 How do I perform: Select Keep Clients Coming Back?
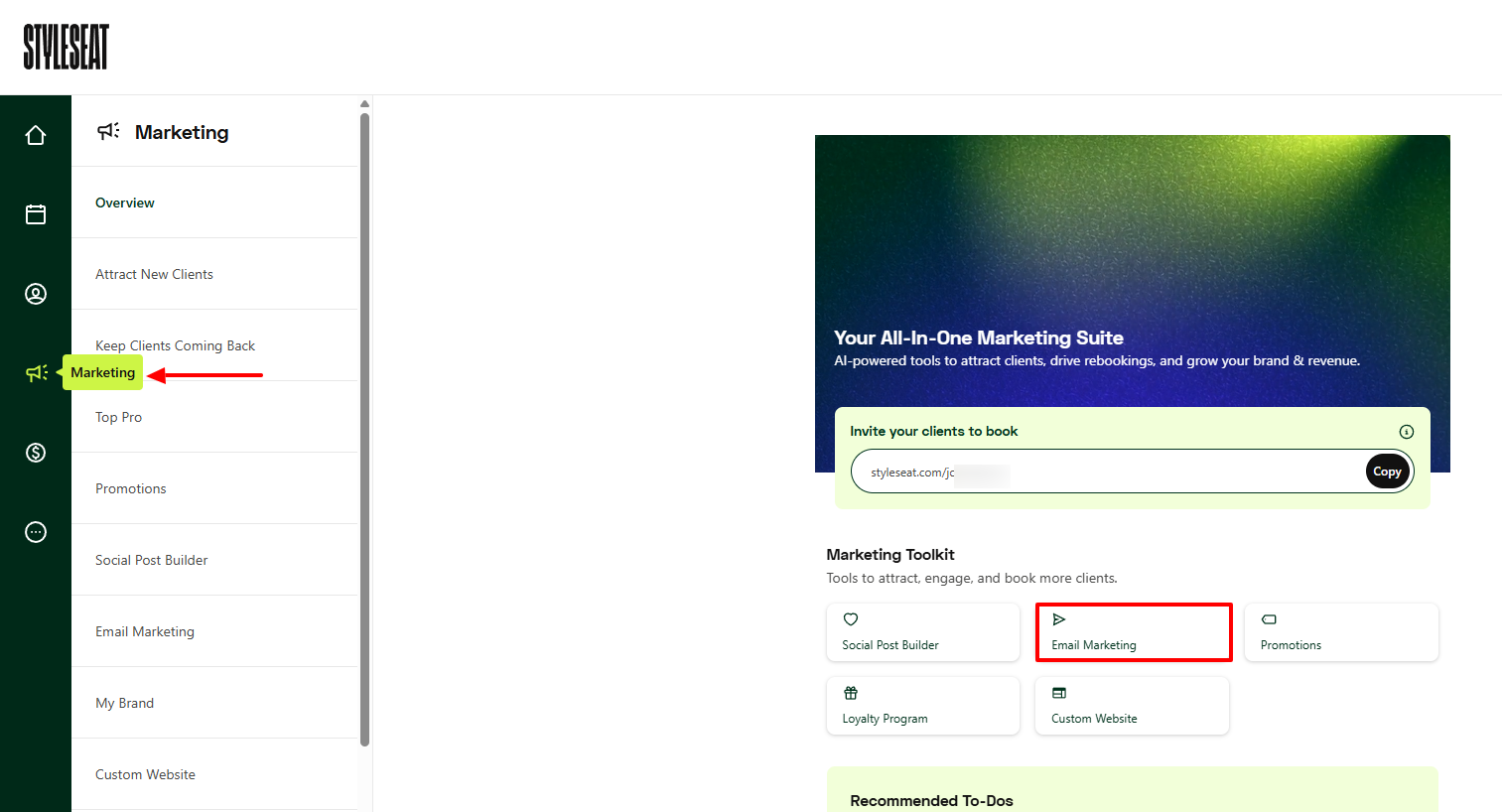pos(175,344)
